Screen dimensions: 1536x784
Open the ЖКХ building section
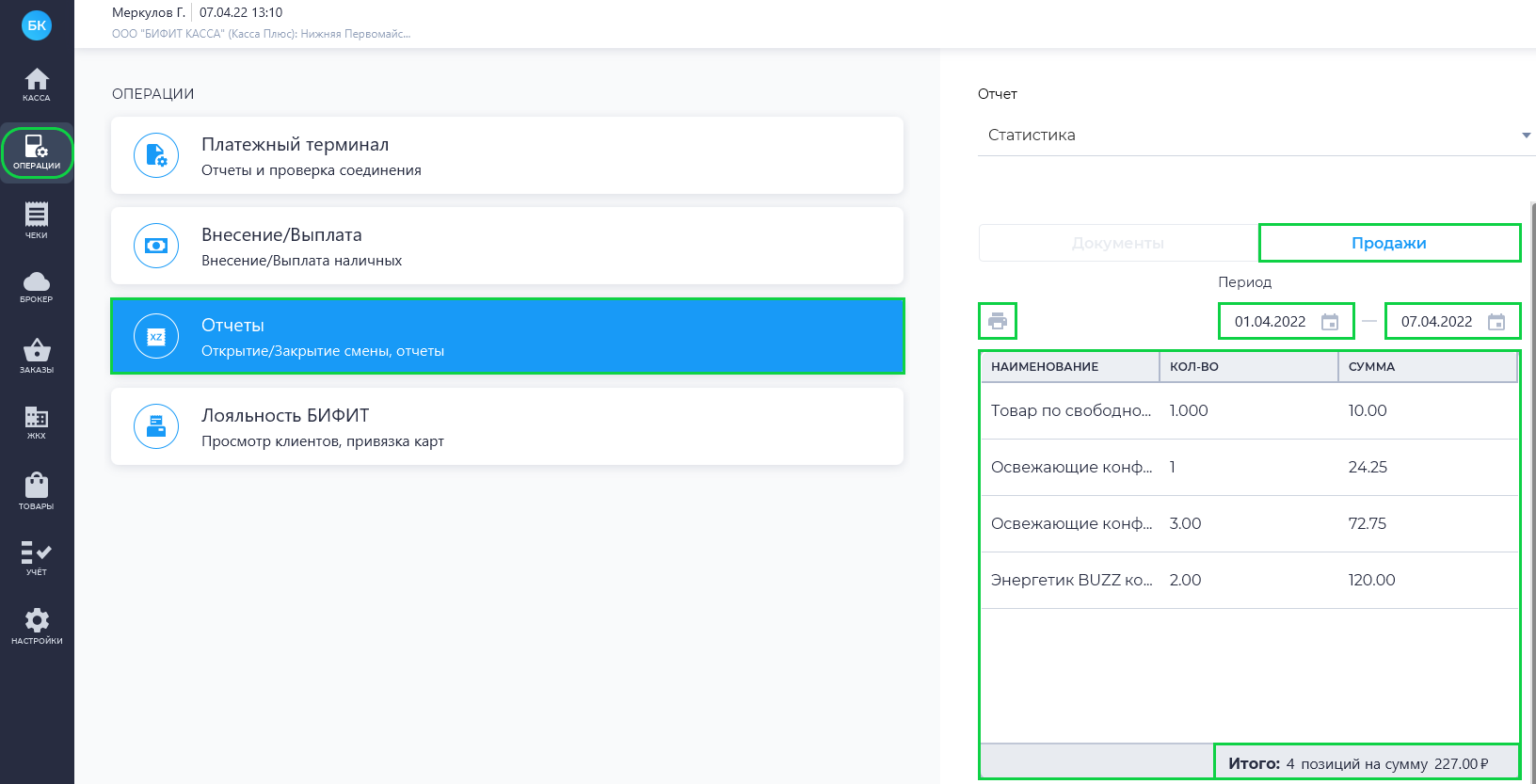(37, 423)
